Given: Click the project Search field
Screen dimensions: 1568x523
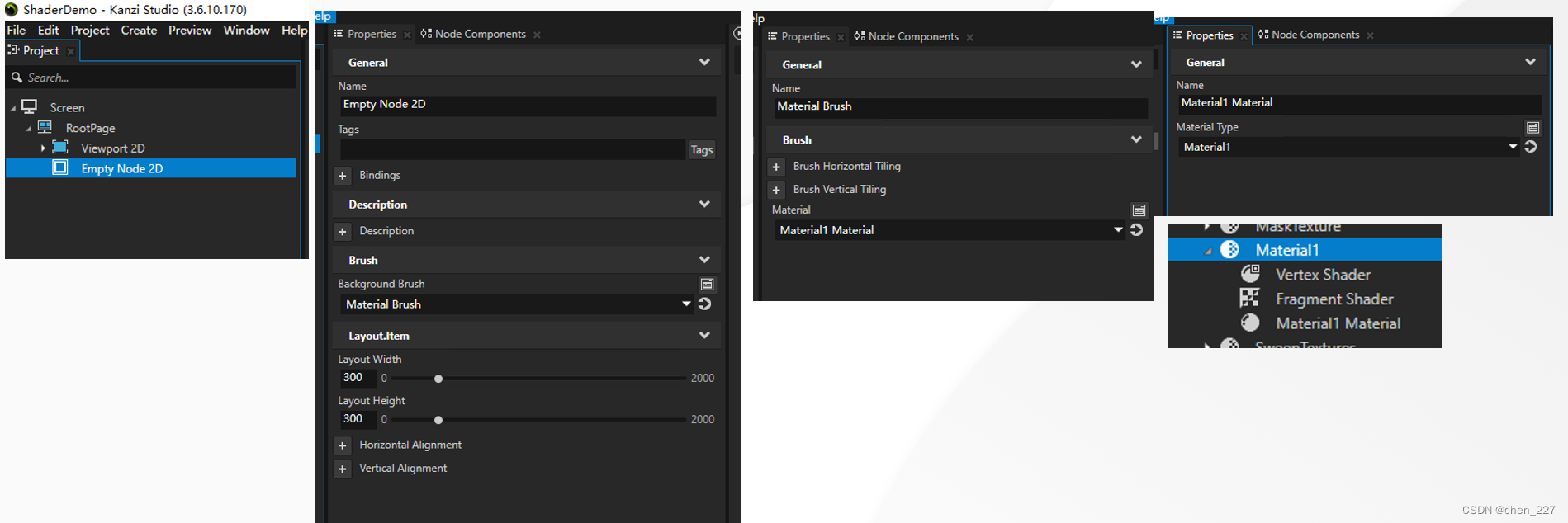Looking at the screenshot, I should coord(151,78).
